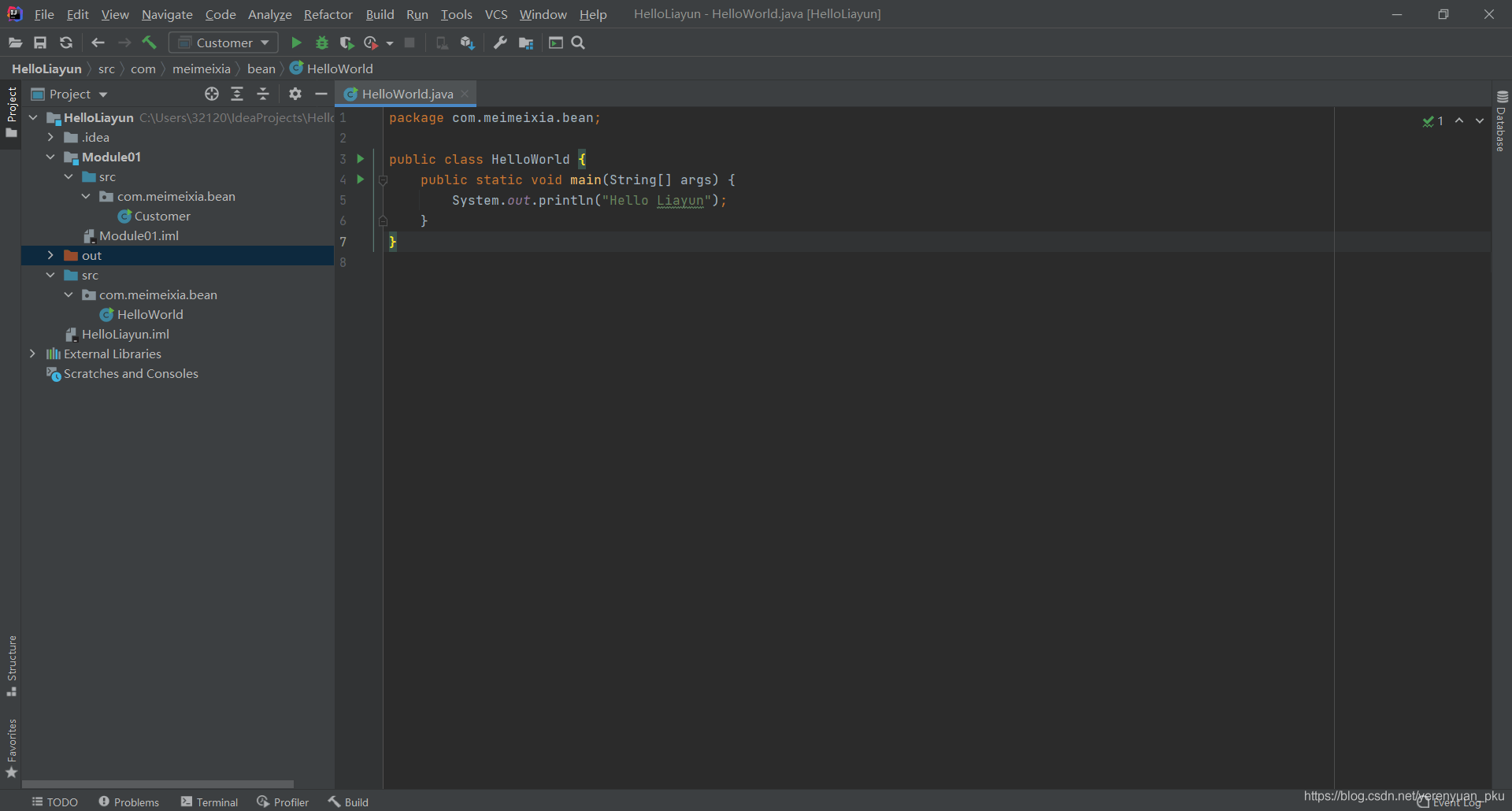This screenshot has height=811, width=1512.
Task: Open the Terminal tool window
Action: (209, 802)
